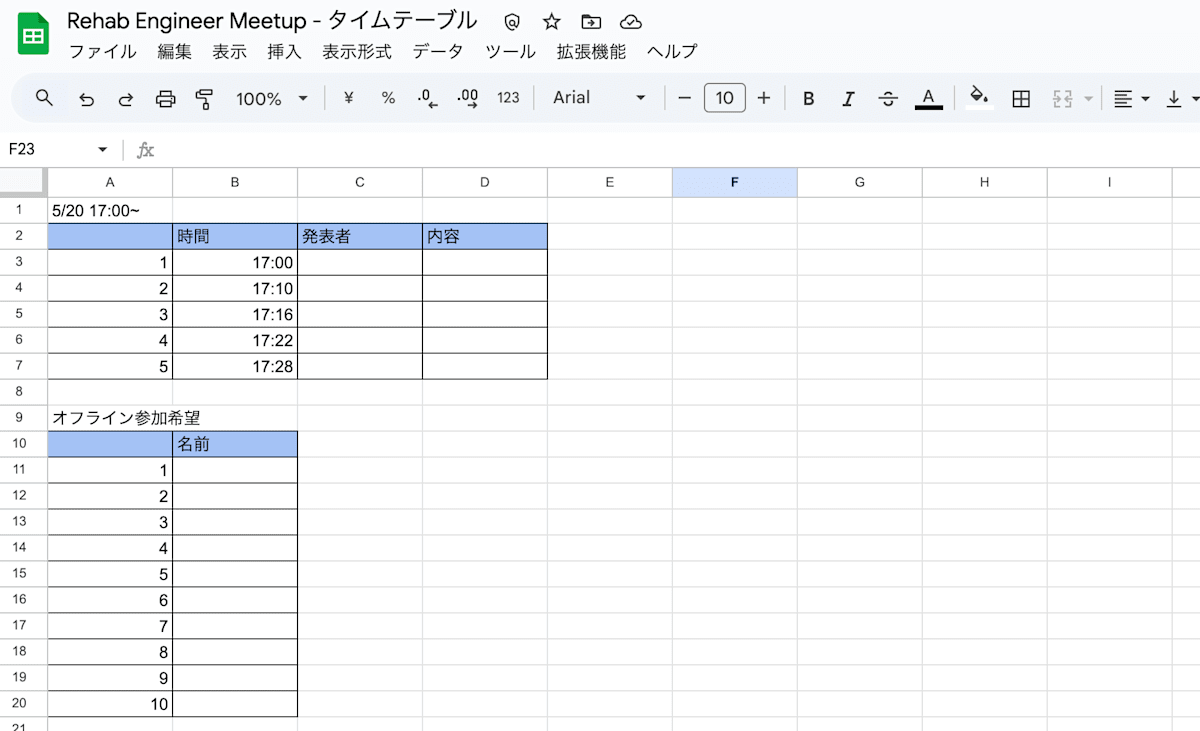Viewport: 1200px width, 731px height.
Task: Select the cell showing 17:10
Action: (235, 289)
